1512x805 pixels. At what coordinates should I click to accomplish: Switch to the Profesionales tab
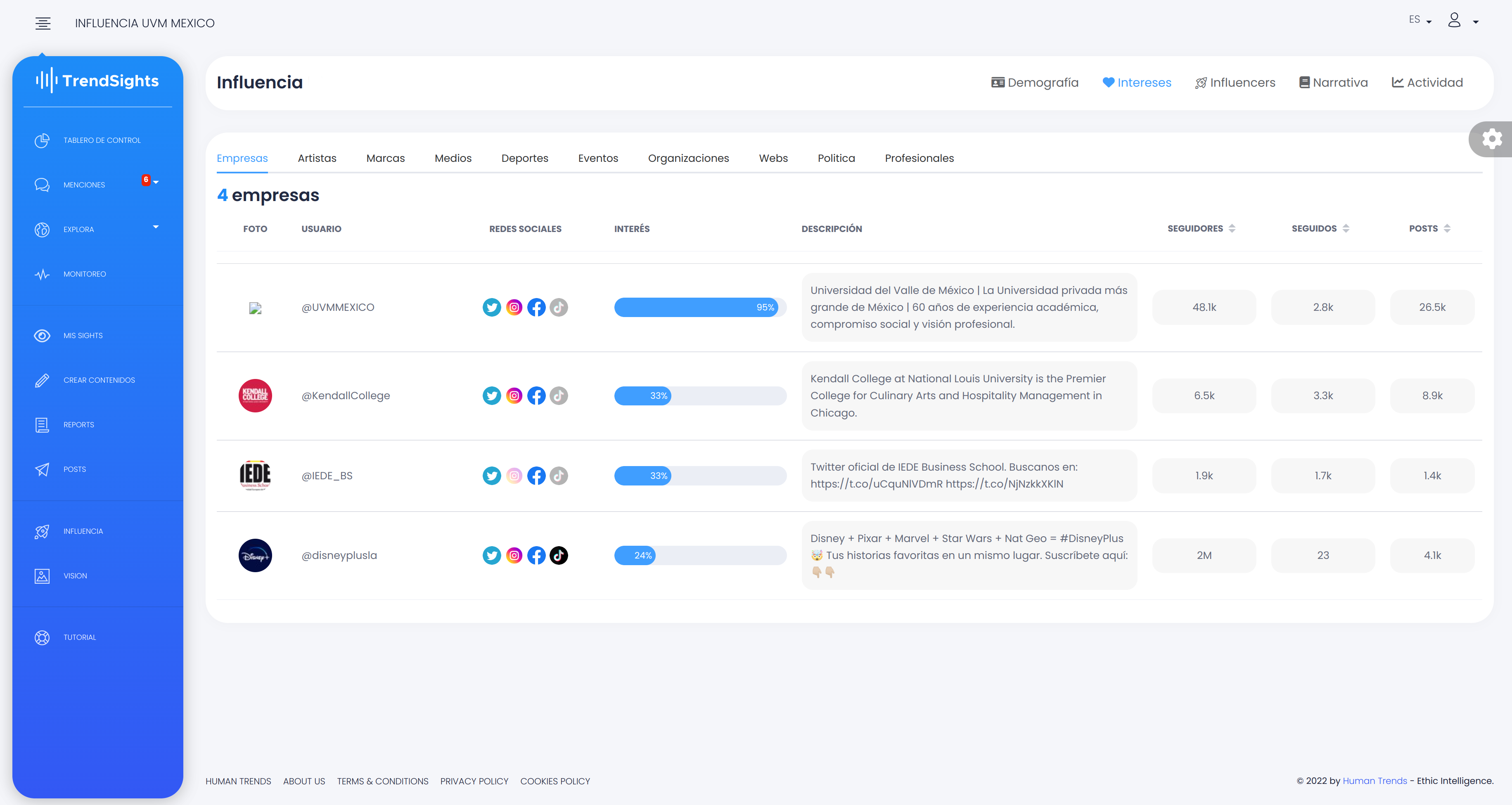[x=919, y=159]
